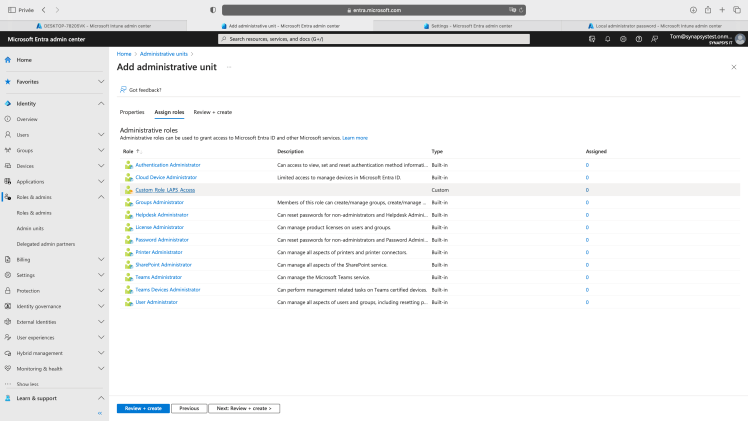
Task: Collapse the Roles & admins section
Action: 101,197
